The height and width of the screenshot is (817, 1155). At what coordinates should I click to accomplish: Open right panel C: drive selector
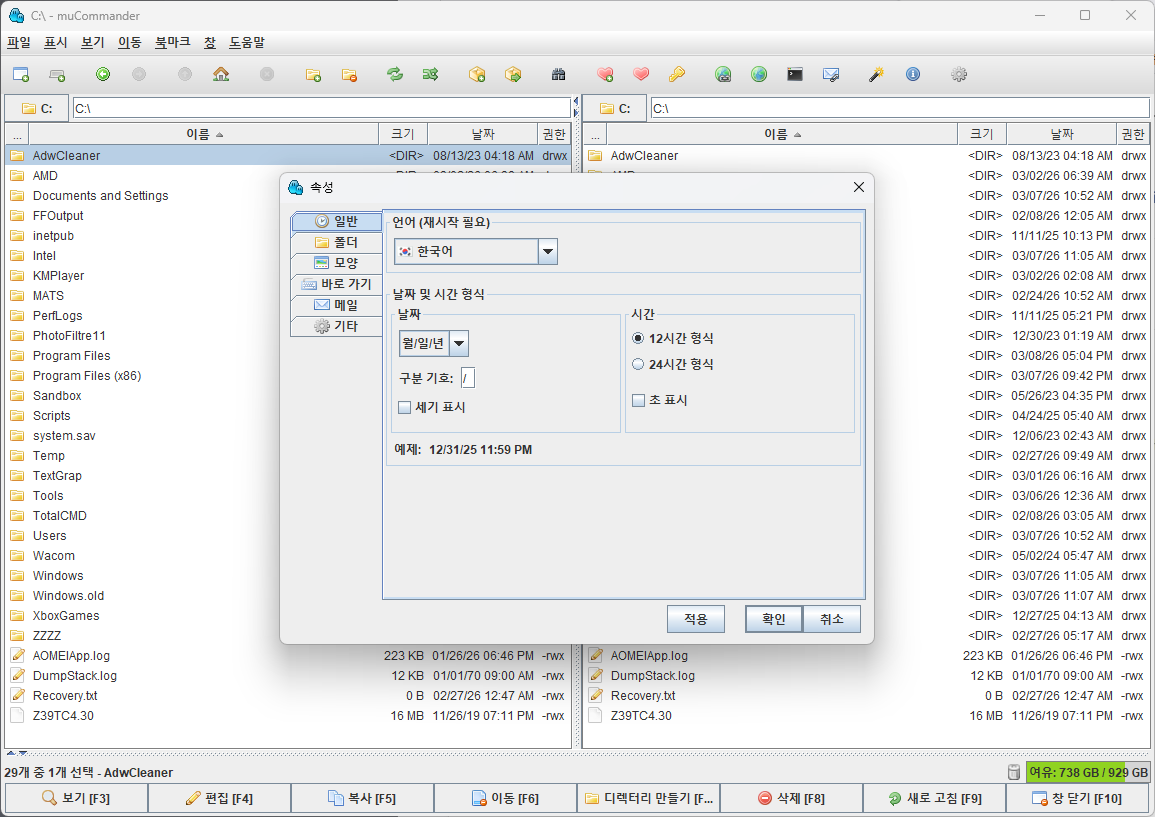point(615,108)
